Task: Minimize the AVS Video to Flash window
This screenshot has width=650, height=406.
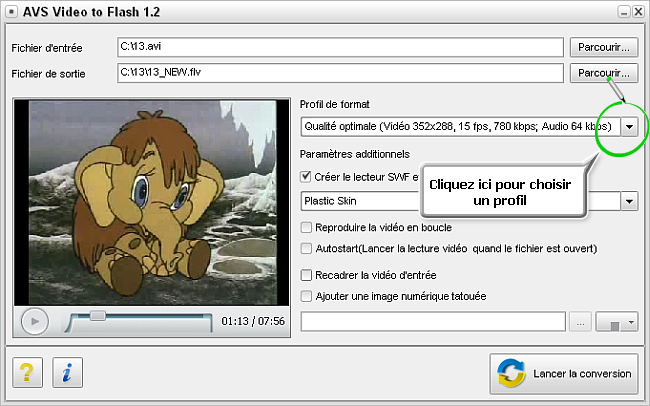Action: pyautogui.click(x=624, y=12)
